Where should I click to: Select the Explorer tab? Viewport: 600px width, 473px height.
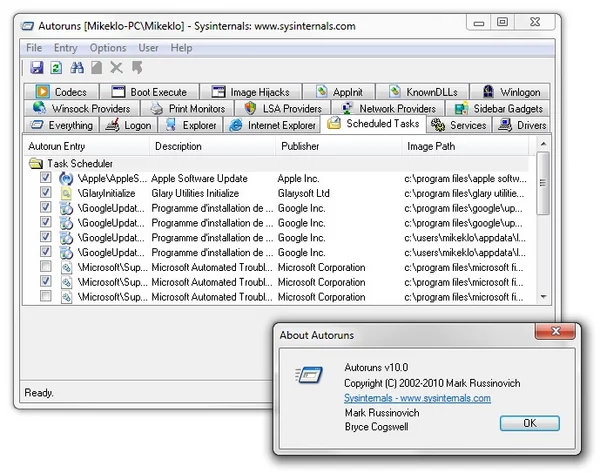[x=191, y=125]
